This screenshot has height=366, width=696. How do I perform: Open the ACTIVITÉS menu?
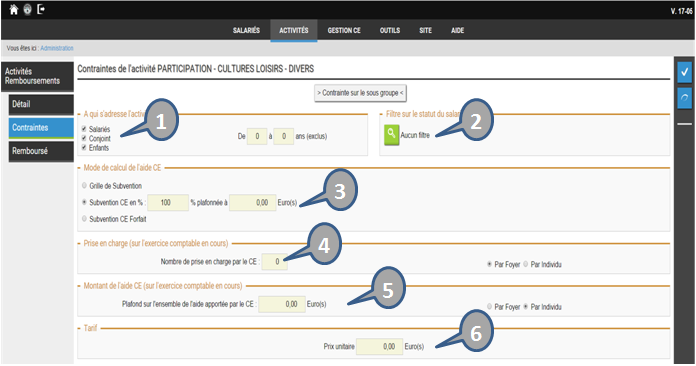[x=294, y=31]
